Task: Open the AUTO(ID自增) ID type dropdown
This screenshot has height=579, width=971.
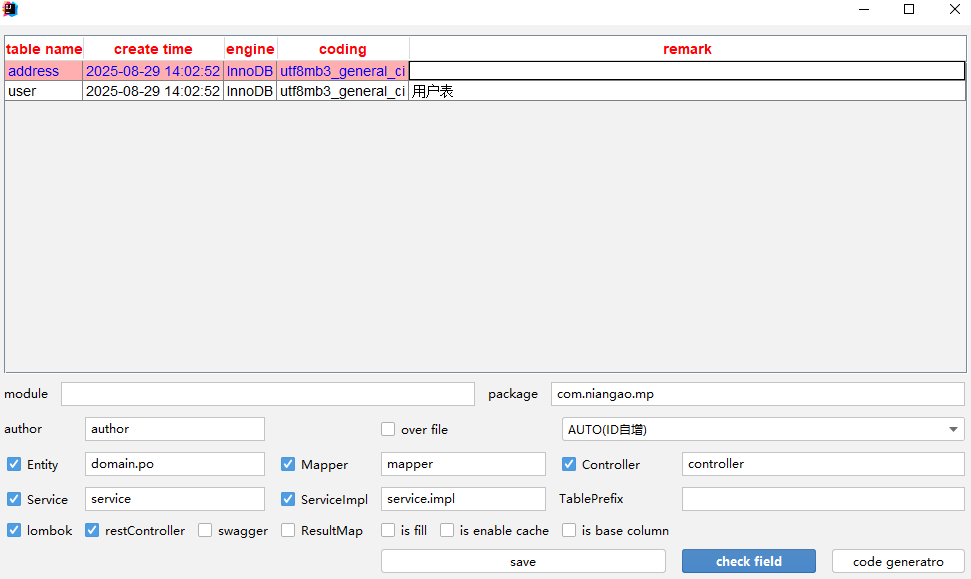Action: click(x=763, y=429)
